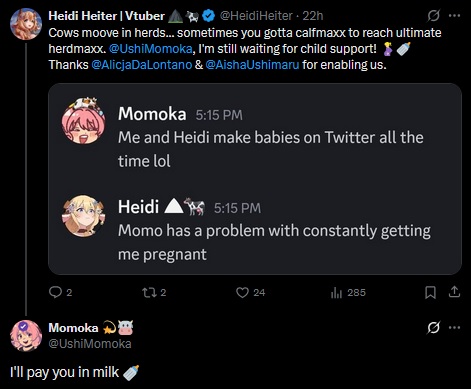
Task: Open @HeidiHeiter handle link
Action: click(x=256, y=16)
